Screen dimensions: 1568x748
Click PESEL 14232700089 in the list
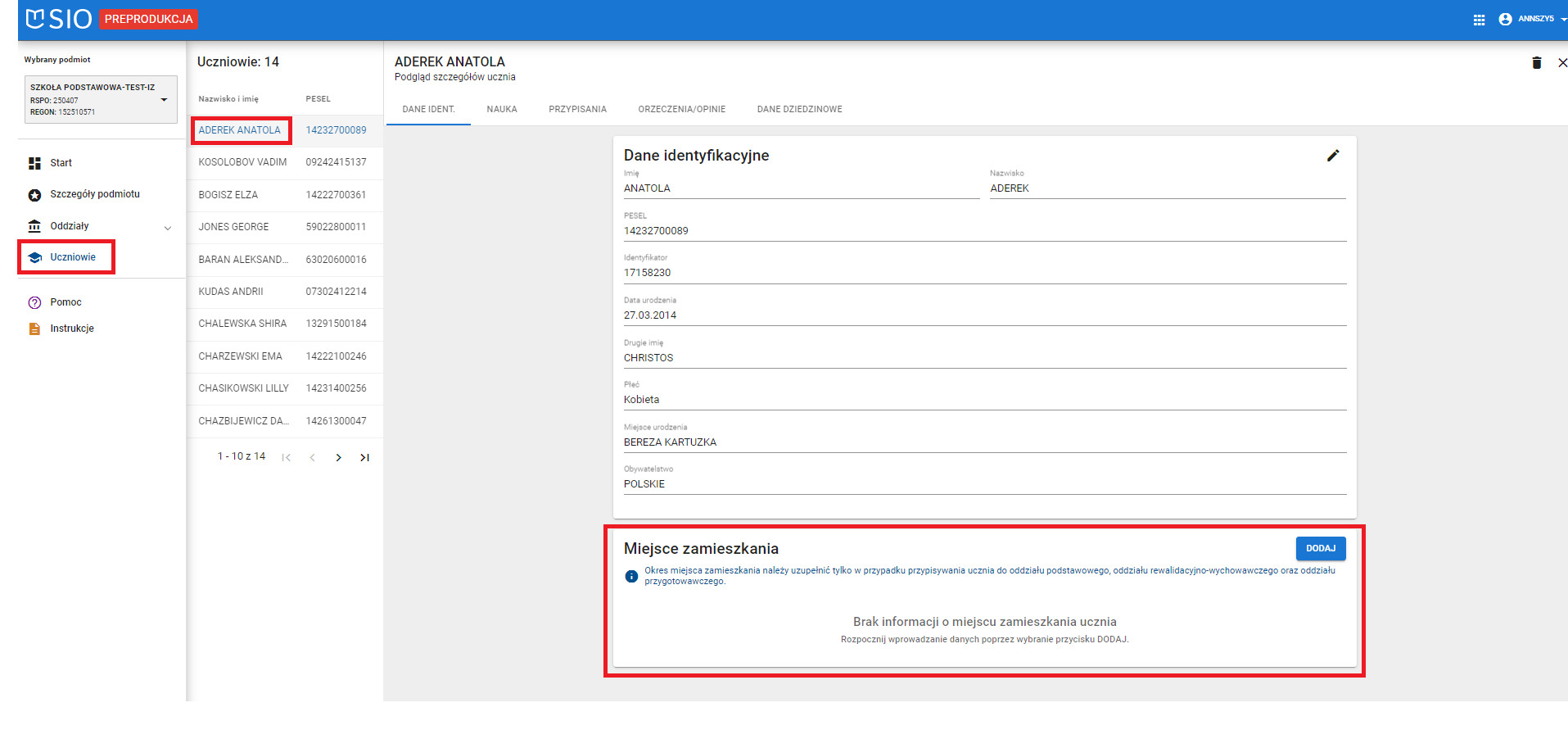(337, 130)
